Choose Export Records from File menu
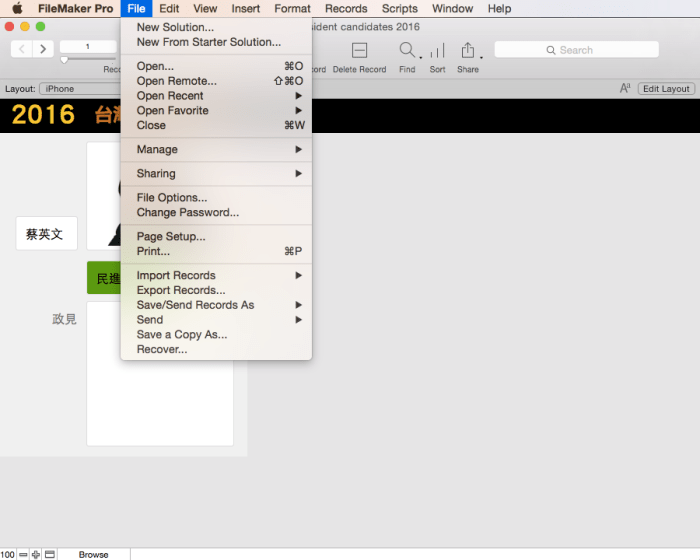This screenshot has height=560, width=700. 181,290
